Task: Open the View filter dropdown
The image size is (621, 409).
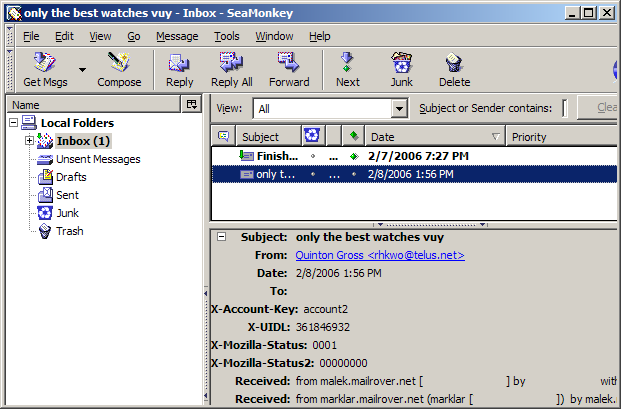Action: coord(398,108)
